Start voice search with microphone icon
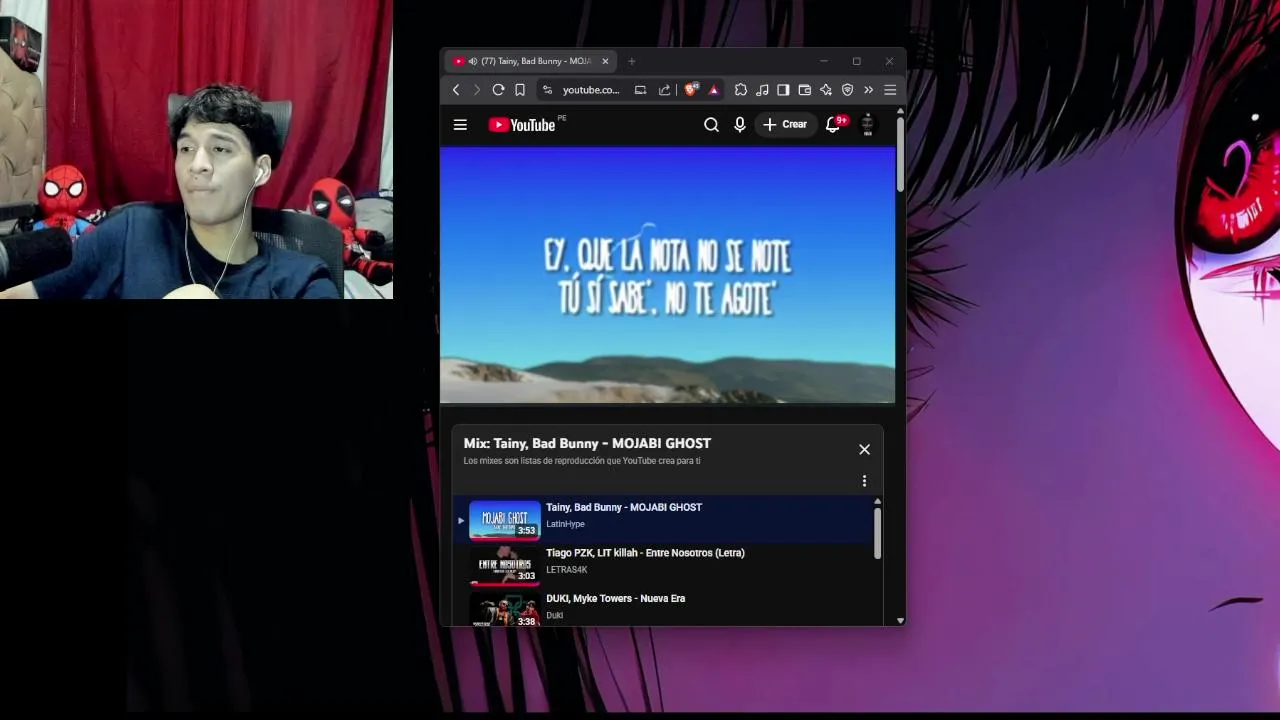 coord(740,125)
